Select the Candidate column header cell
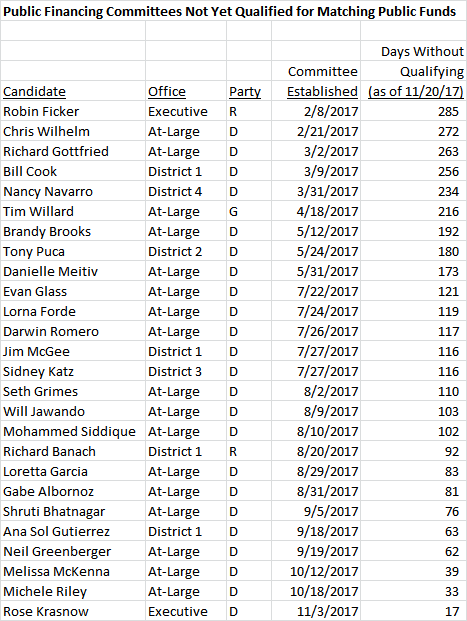Screen dimensions: 467x621 pyautogui.click(x=73, y=91)
